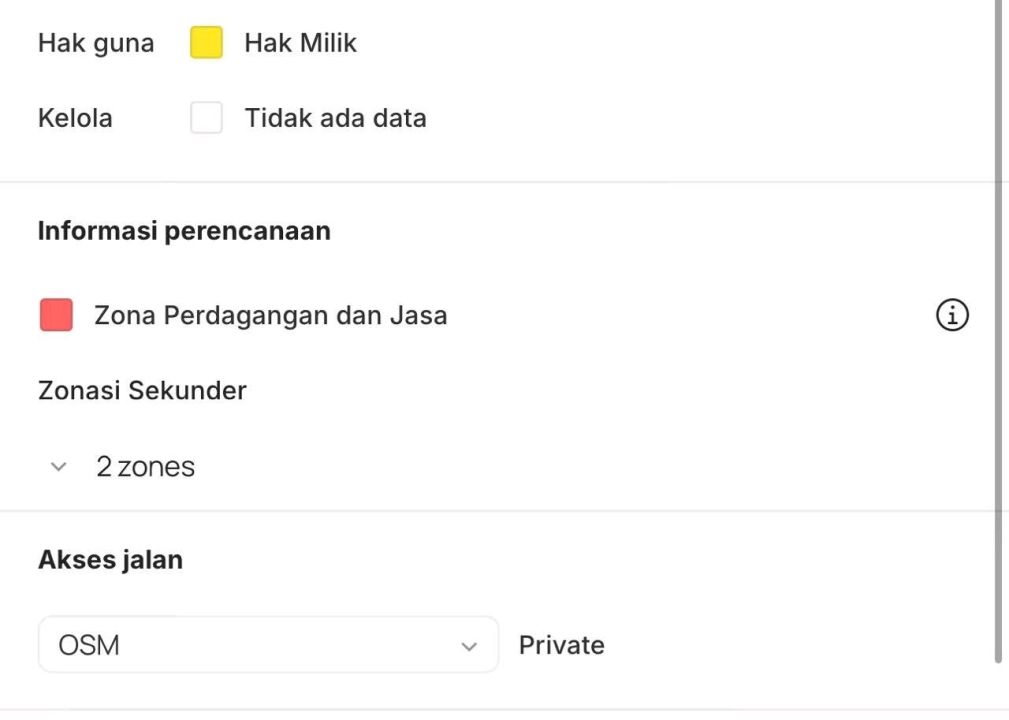The height and width of the screenshot is (720, 1009).
Task: Click the vertical scrollbar on the right
Action: point(997,330)
